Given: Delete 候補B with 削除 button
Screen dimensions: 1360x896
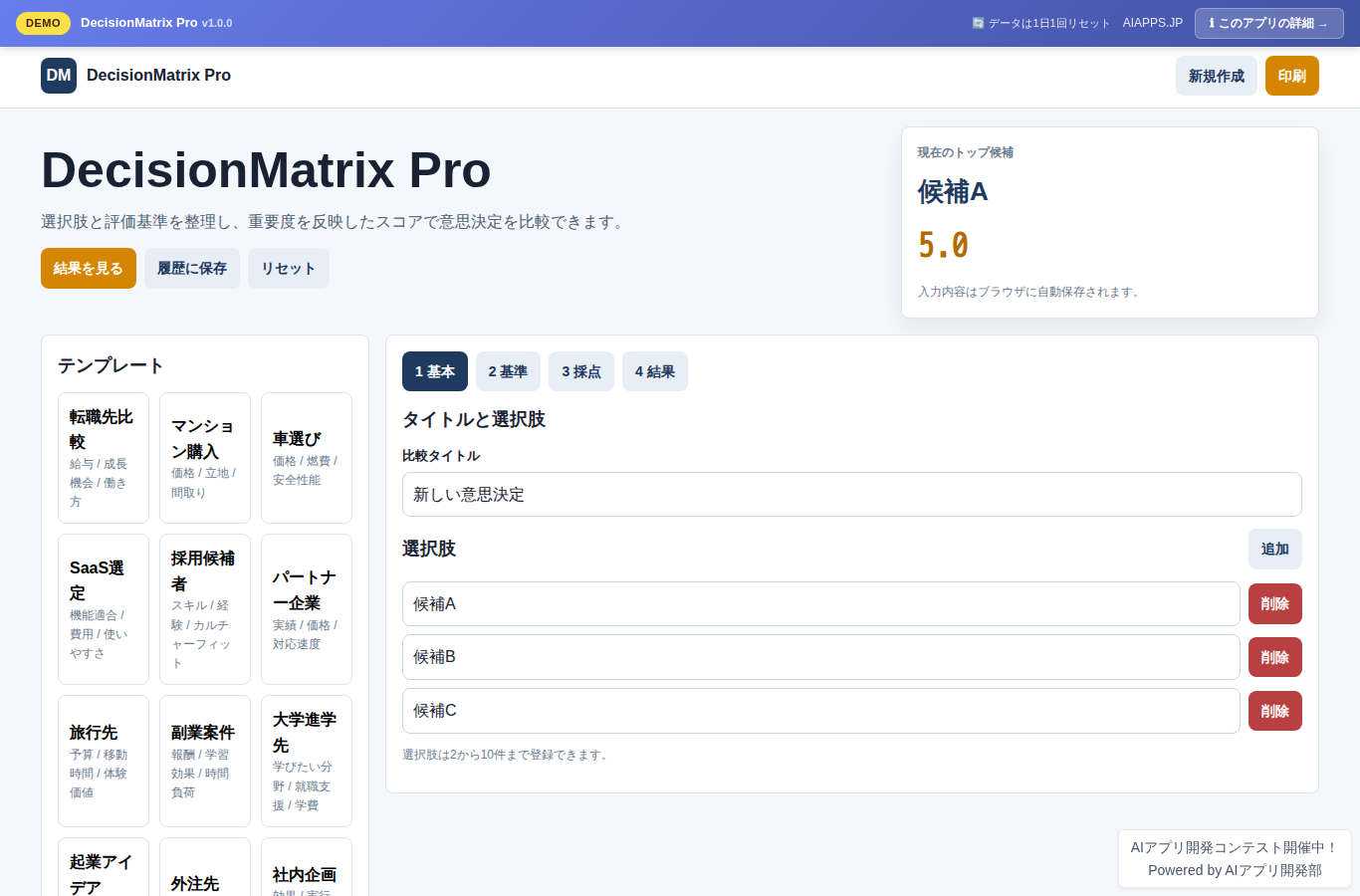Looking at the screenshot, I should pyautogui.click(x=1275, y=658).
